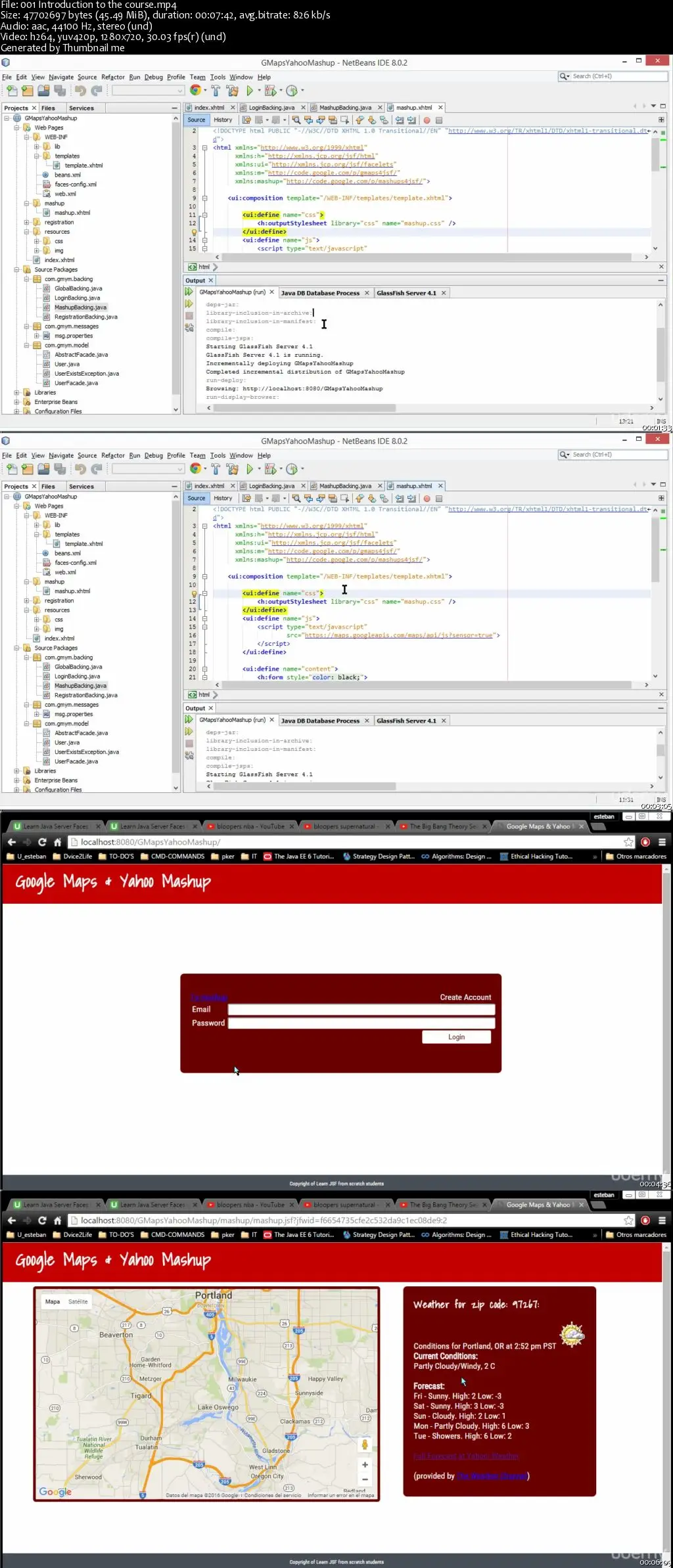Open Refactor menu in top NetBeans window
This screenshot has width=673, height=1568.
113,77
